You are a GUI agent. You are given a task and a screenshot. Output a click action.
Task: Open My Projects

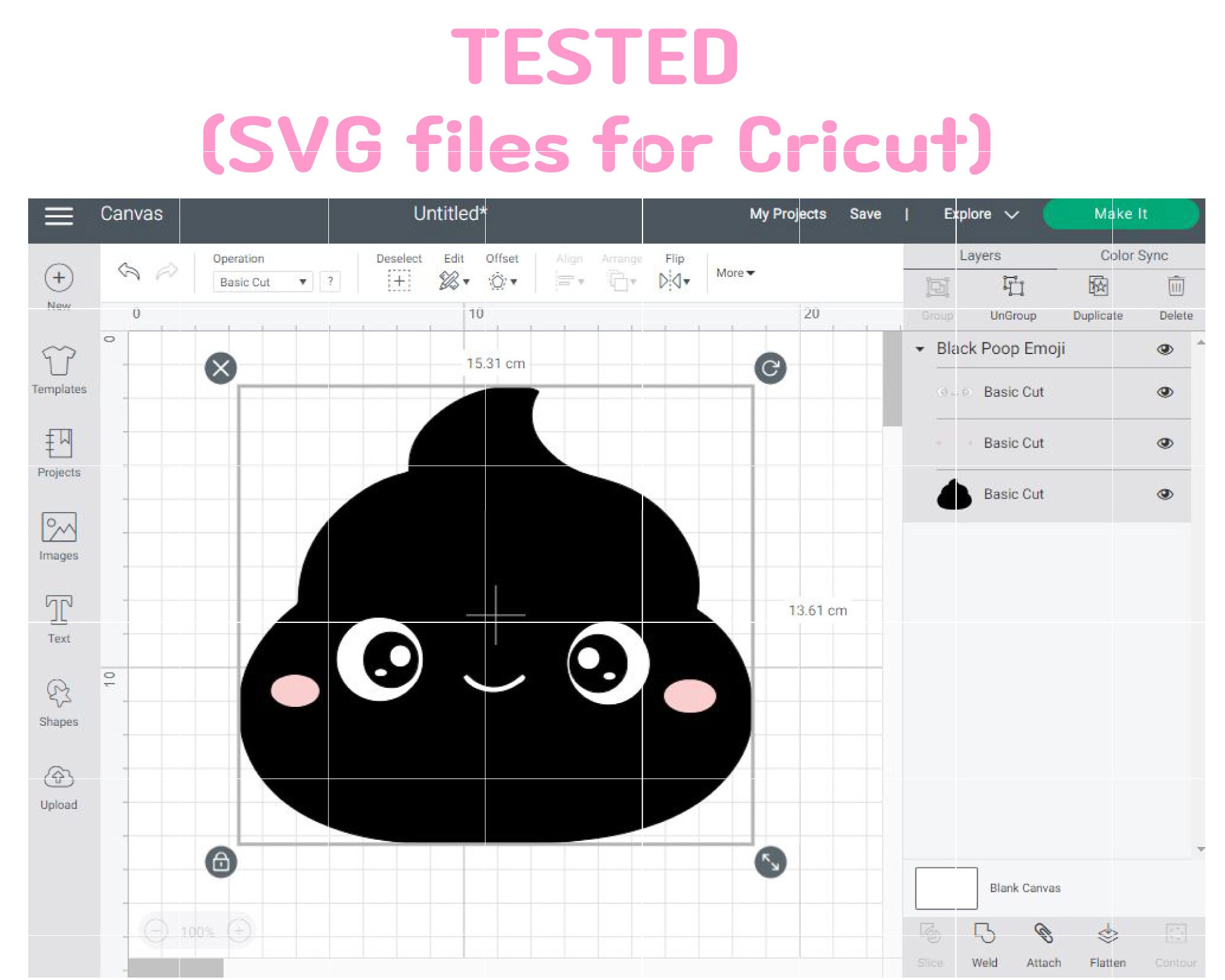[x=788, y=214]
